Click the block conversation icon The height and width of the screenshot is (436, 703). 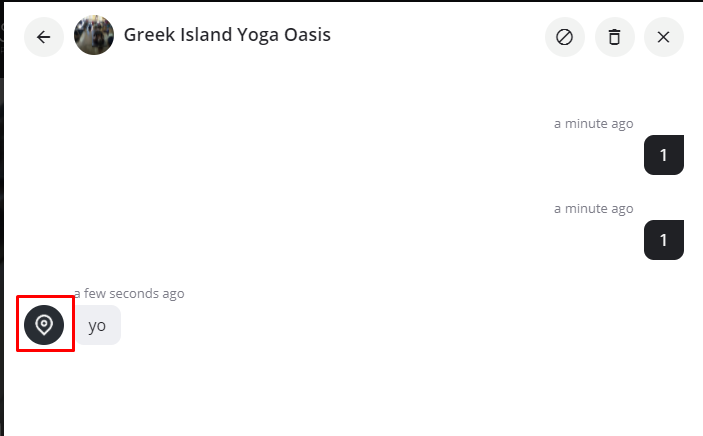click(564, 37)
